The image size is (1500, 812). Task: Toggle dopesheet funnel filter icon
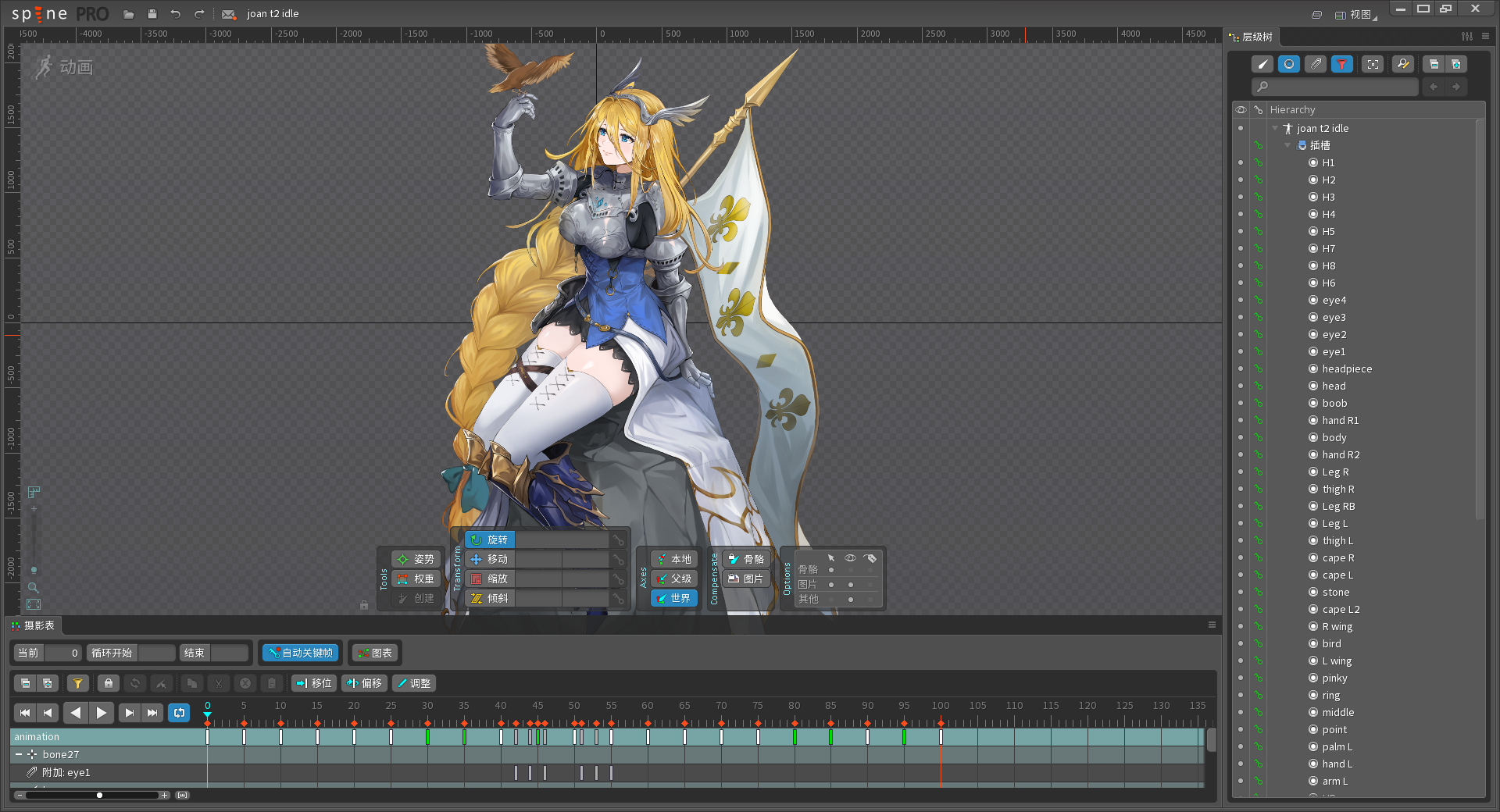pyautogui.click(x=77, y=683)
